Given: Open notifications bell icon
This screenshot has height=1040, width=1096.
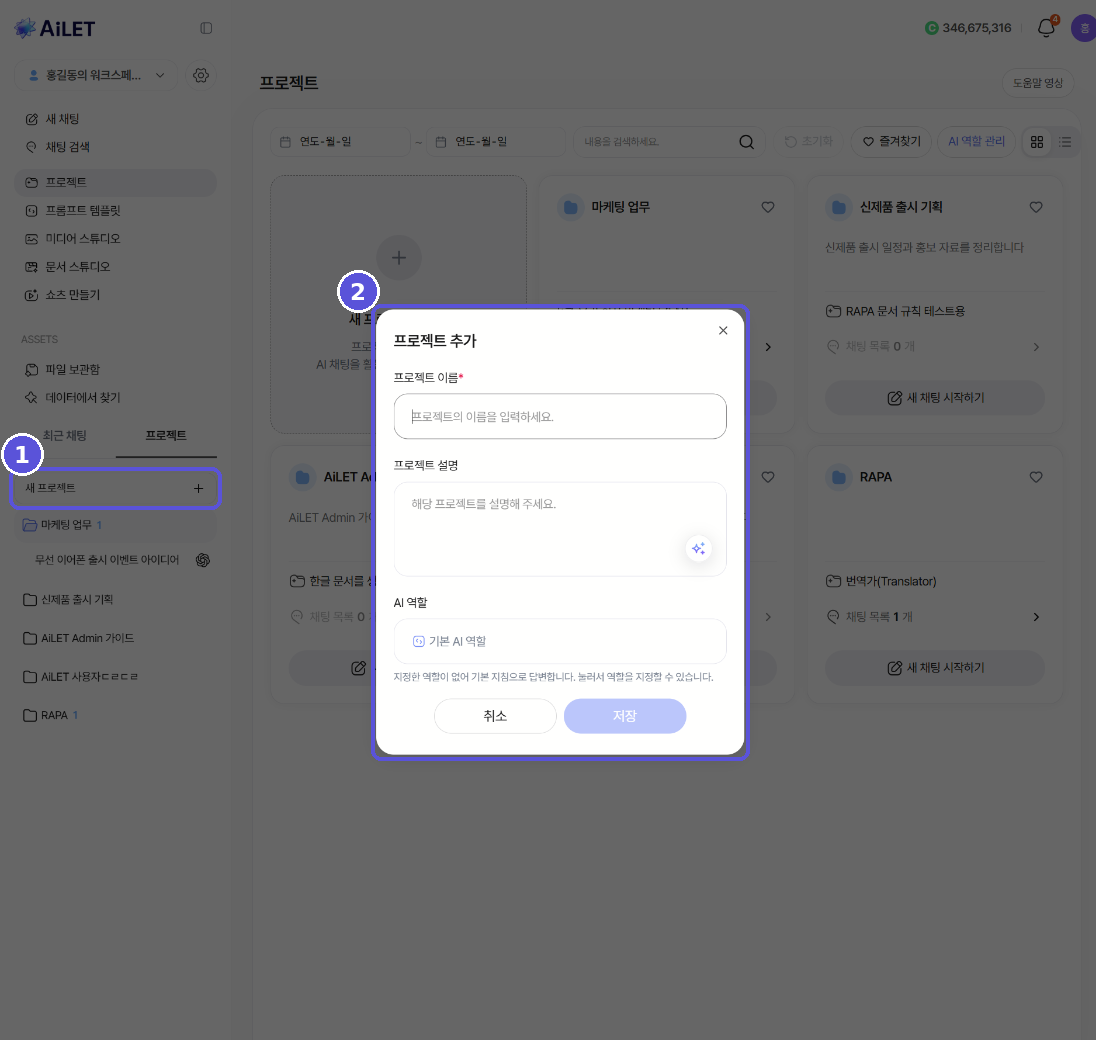Looking at the screenshot, I should tap(1046, 28).
